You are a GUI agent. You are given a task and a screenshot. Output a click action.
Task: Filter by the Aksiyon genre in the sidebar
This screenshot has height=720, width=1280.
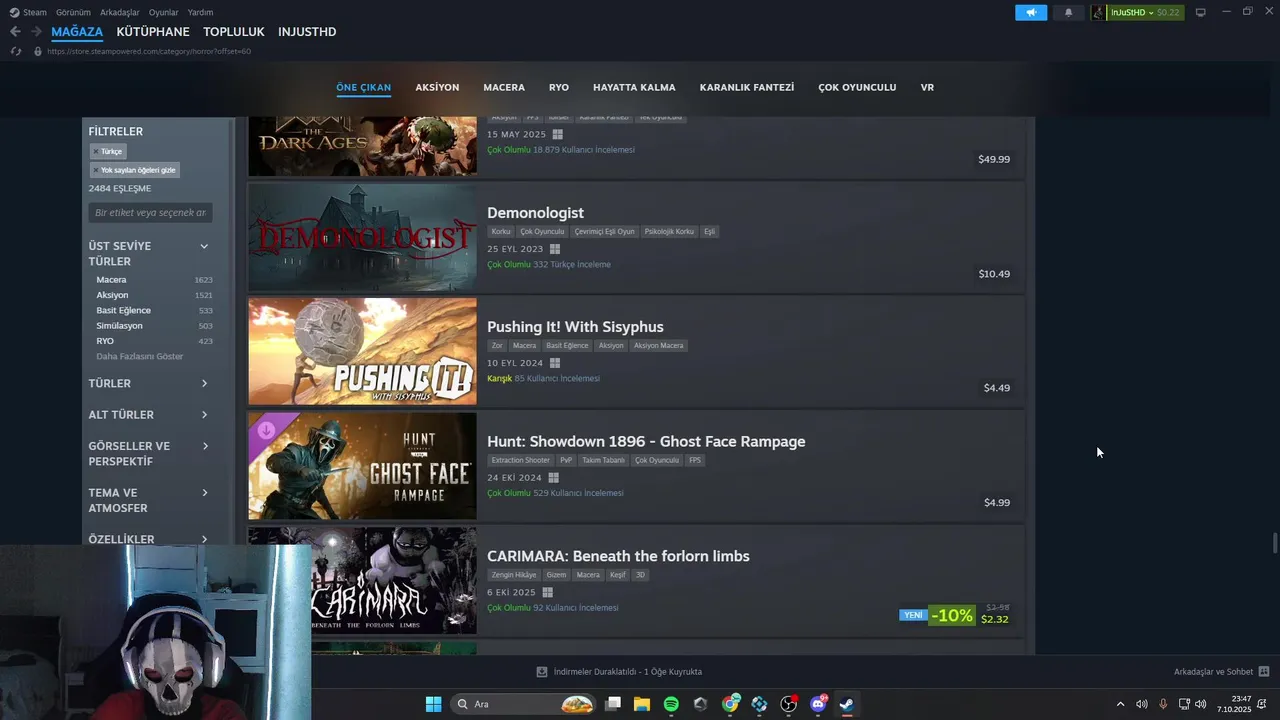coord(112,295)
